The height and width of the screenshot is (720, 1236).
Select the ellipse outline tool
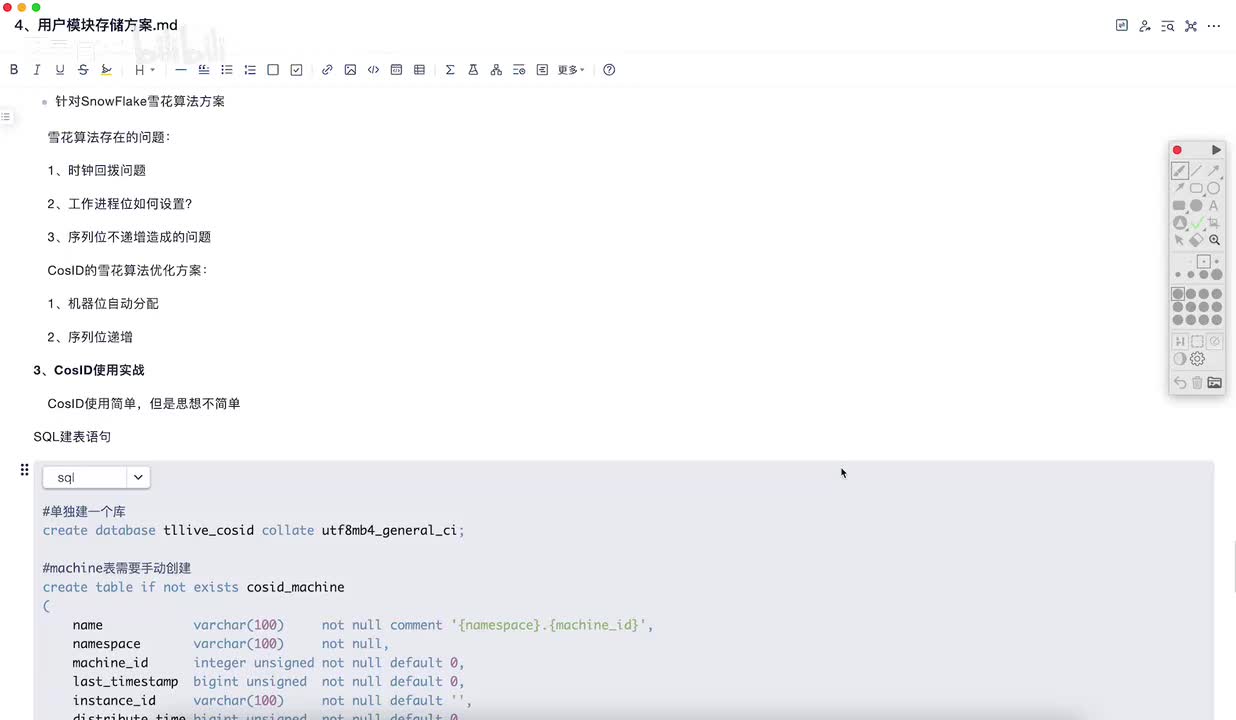(1214, 188)
